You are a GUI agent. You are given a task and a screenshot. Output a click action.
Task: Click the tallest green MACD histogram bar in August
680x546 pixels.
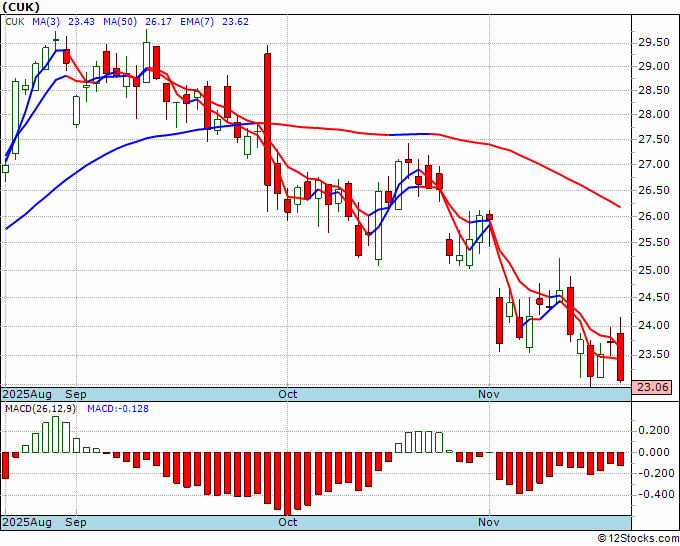(x=56, y=435)
